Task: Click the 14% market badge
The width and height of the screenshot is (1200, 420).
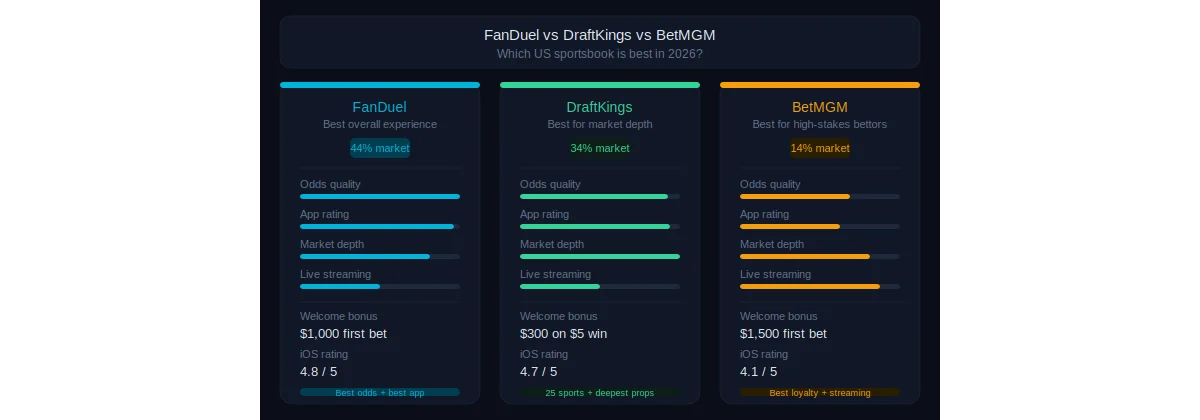Action: click(820, 148)
